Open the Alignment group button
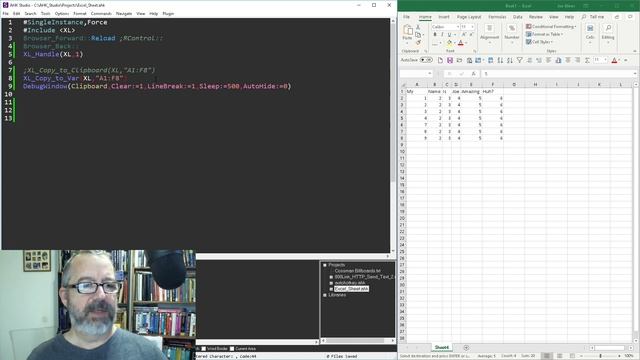Image resolution: width=640 pixels, height=360 pixels. (x=489, y=32)
